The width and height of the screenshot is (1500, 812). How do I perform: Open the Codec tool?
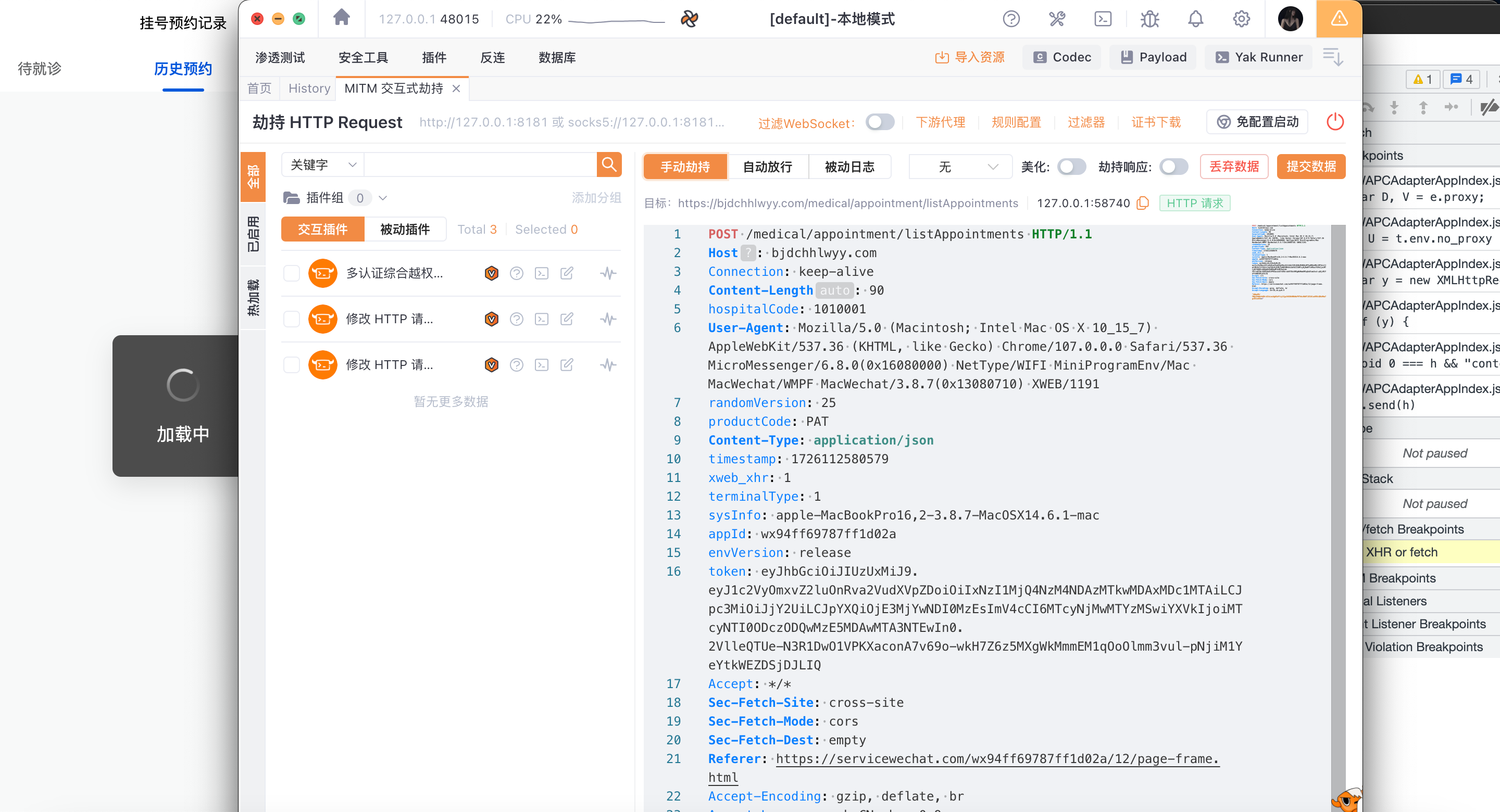pyautogui.click(x=1061, y=57)
